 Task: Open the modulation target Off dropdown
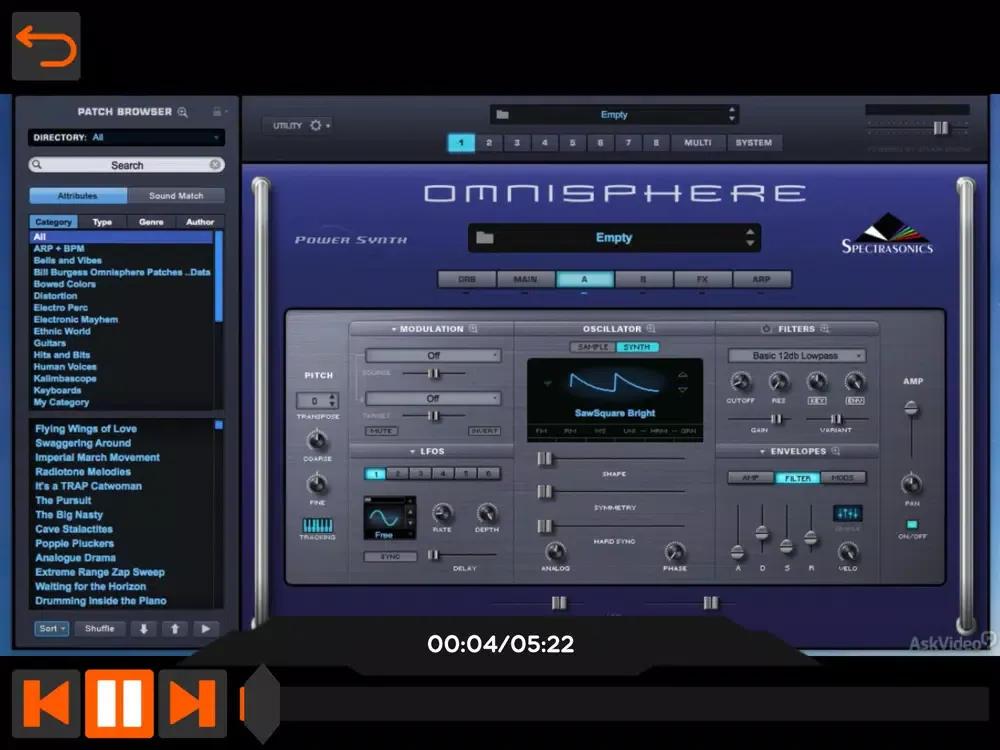coord(433,399)
